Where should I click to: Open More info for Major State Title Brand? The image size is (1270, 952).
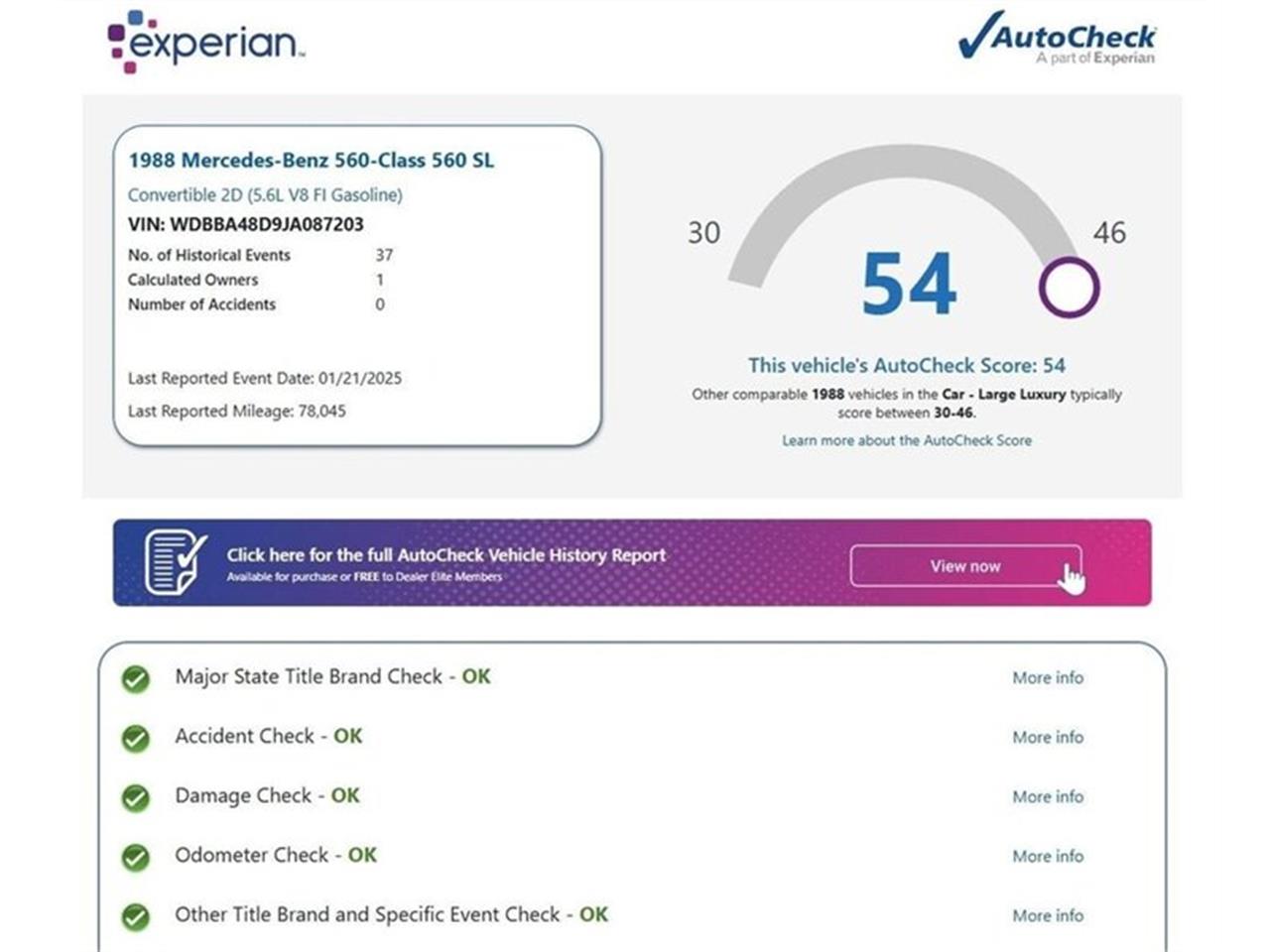pyautogui.click(x=1047, y=678)
